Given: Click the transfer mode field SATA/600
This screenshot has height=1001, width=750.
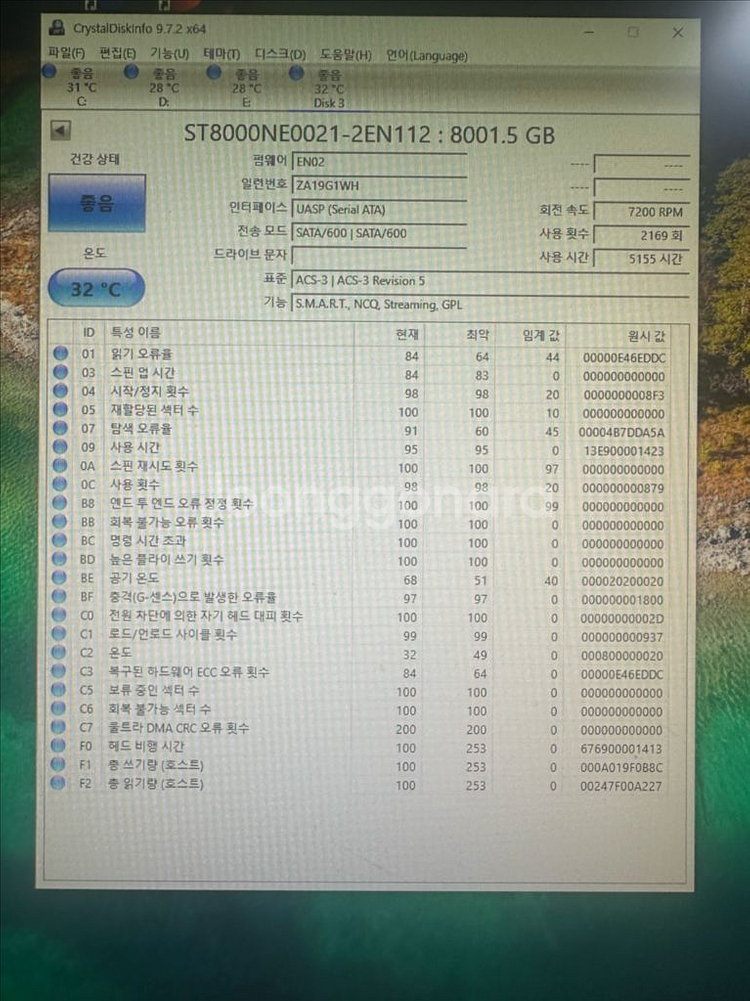Looking at the screenshot, I should pyautogui.click(x=379, y=233).
